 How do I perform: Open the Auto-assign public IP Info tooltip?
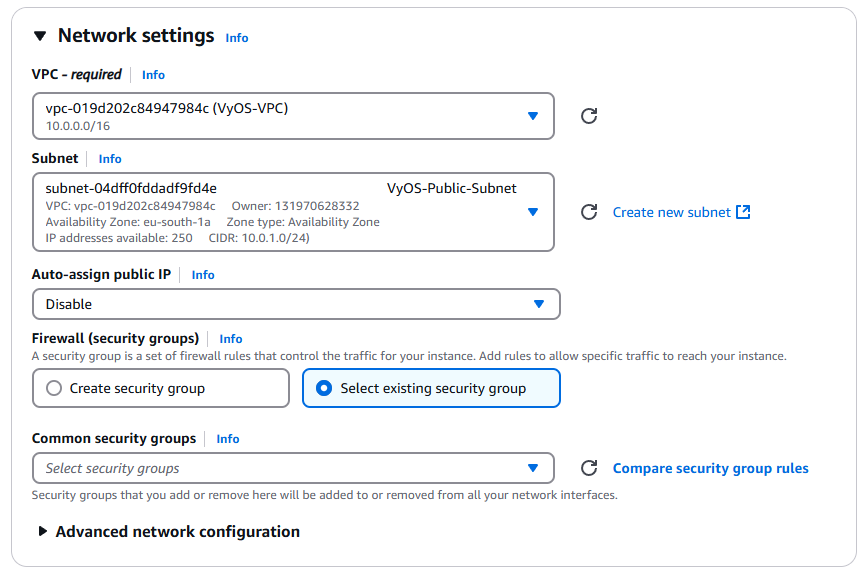click(x=203, y=274)
